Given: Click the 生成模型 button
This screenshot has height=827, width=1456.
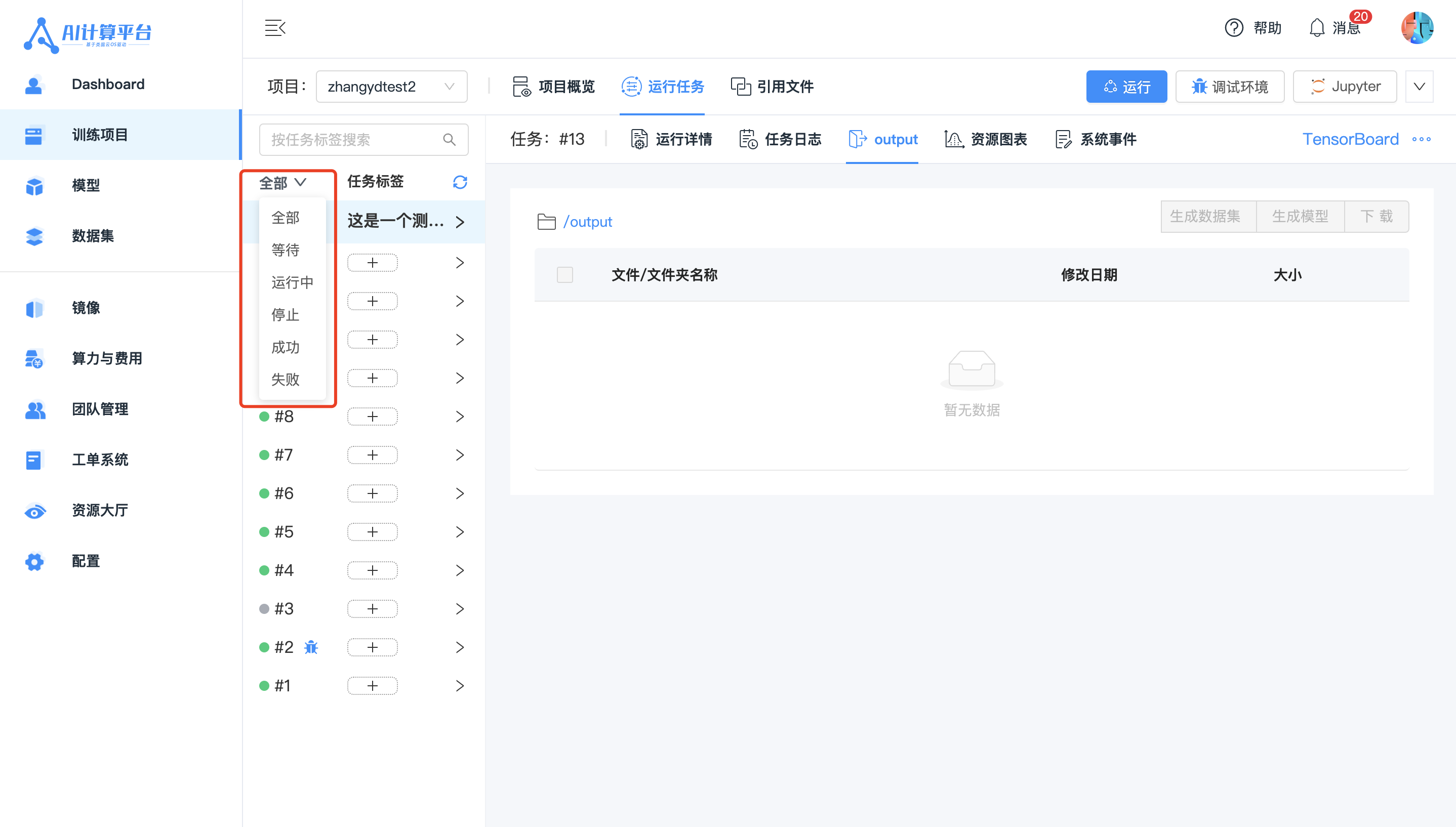Looking at the screenshot, I should coord(1300,217).
